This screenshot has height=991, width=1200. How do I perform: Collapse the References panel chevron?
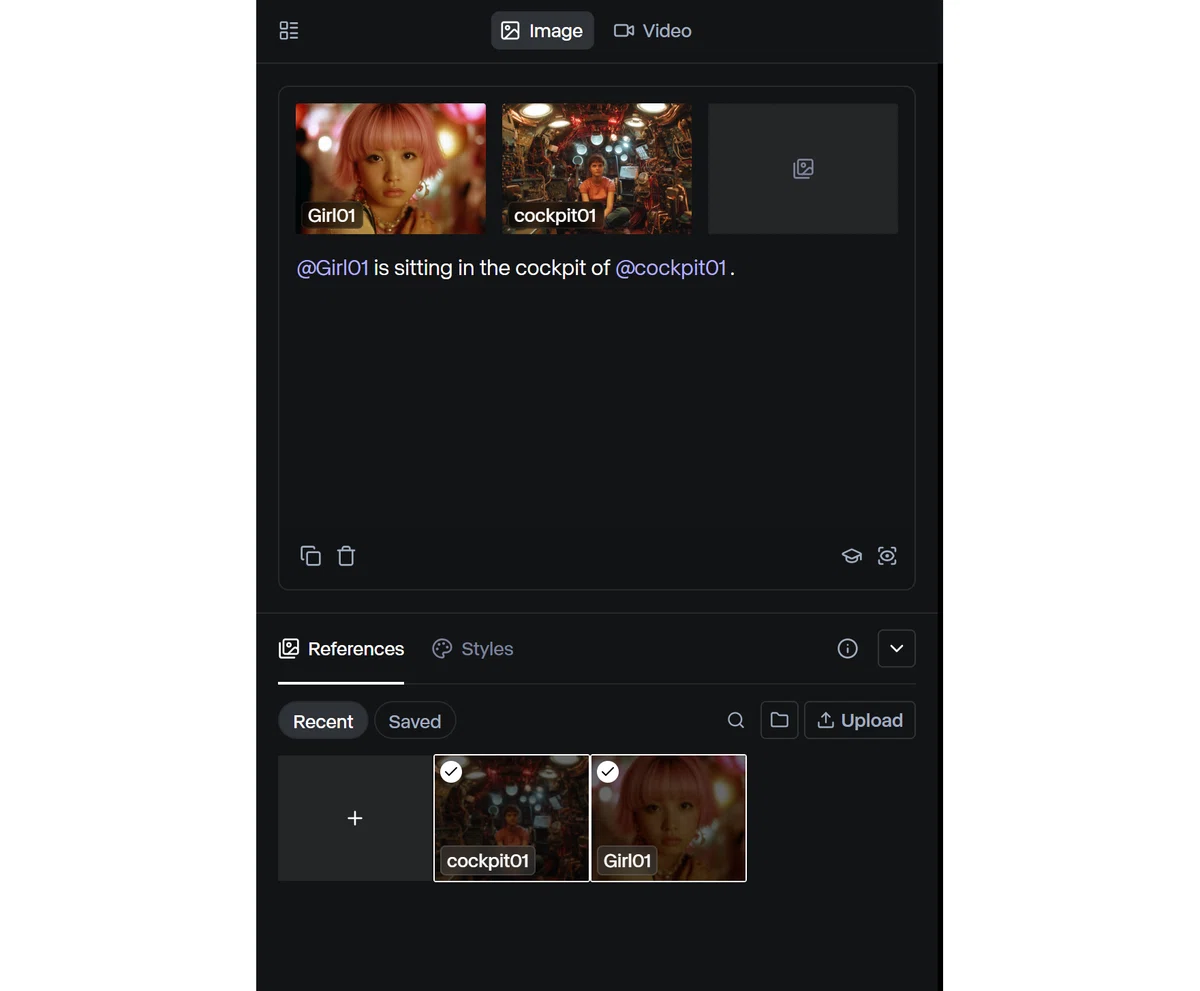click(x=896, y=649)
